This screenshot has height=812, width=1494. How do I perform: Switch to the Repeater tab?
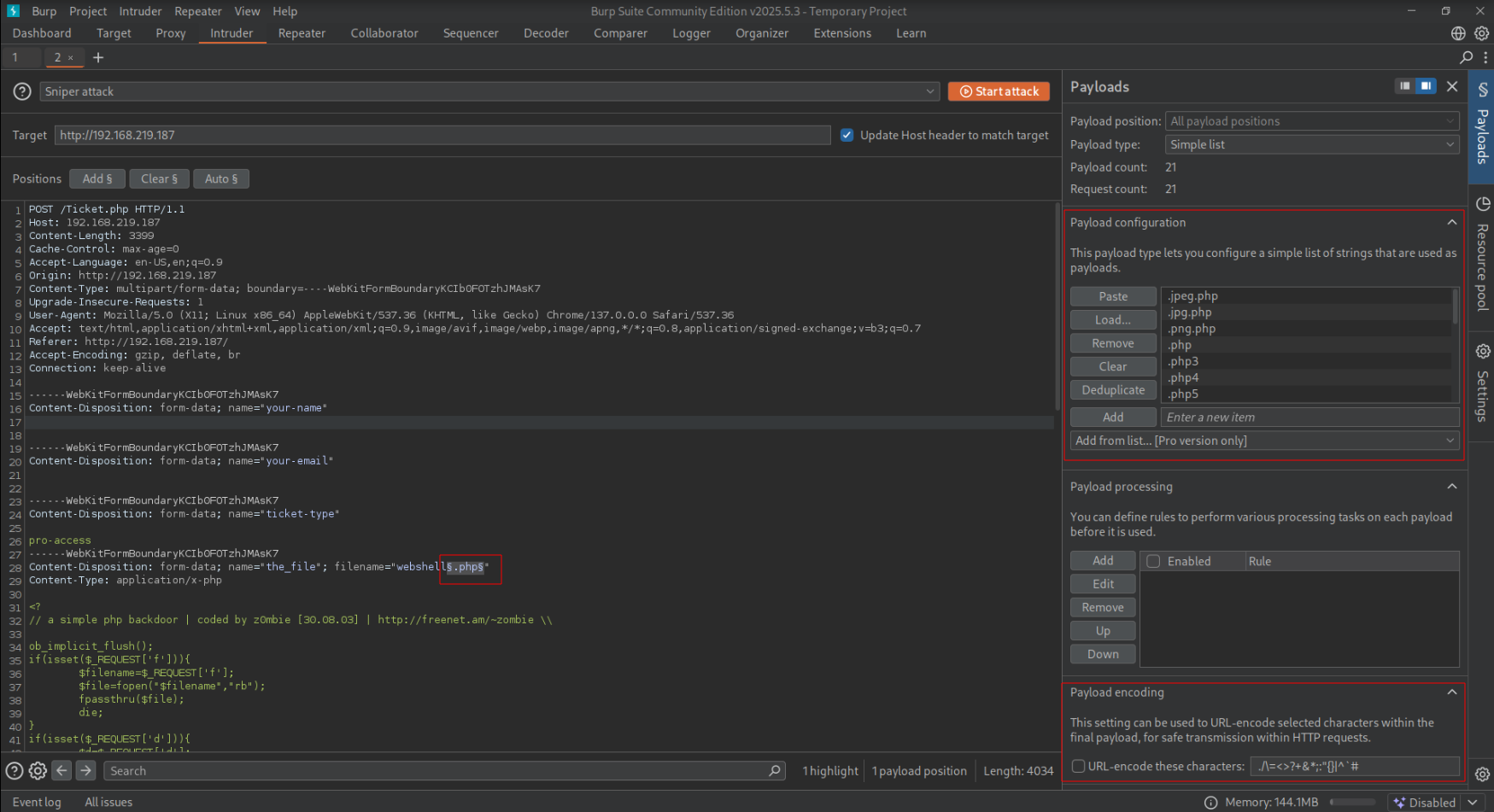[x=302, y=33]
